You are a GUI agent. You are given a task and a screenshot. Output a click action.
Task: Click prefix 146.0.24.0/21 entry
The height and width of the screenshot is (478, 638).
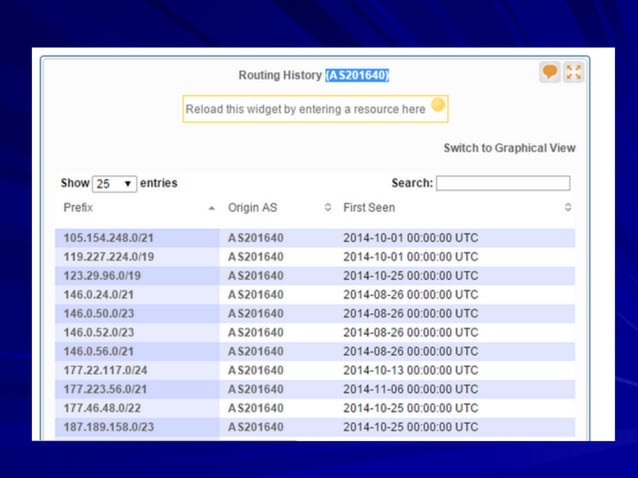pyautogui.click(x=99, y=295)
